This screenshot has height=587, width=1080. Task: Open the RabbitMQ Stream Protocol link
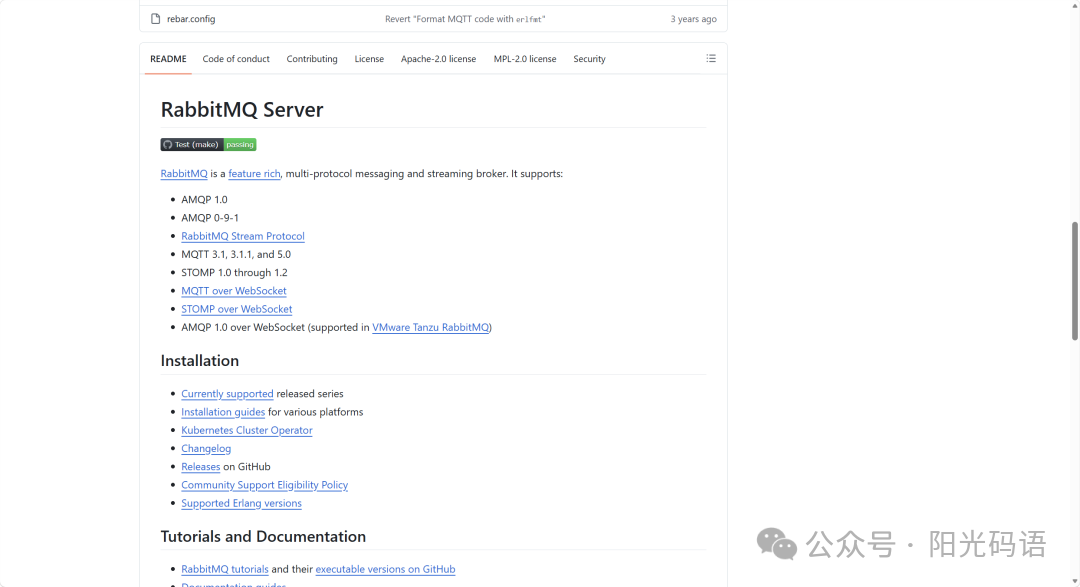tap(242, 236)
